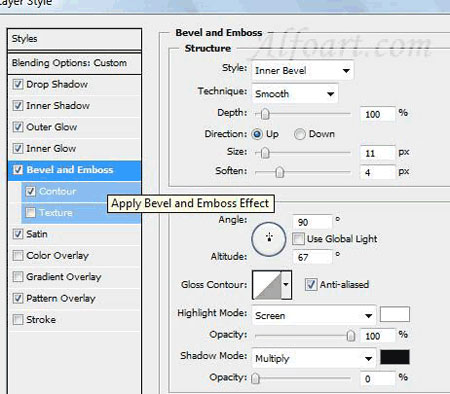The image size is (450, 394).
Task: Click the Size slider handle
Action: tap(265, 153)
